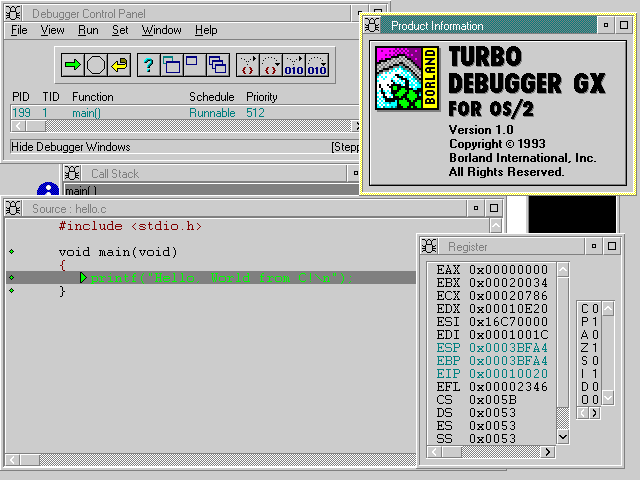
Task: Click the overlapping windows toolbar icon
Action: (172, 65)
